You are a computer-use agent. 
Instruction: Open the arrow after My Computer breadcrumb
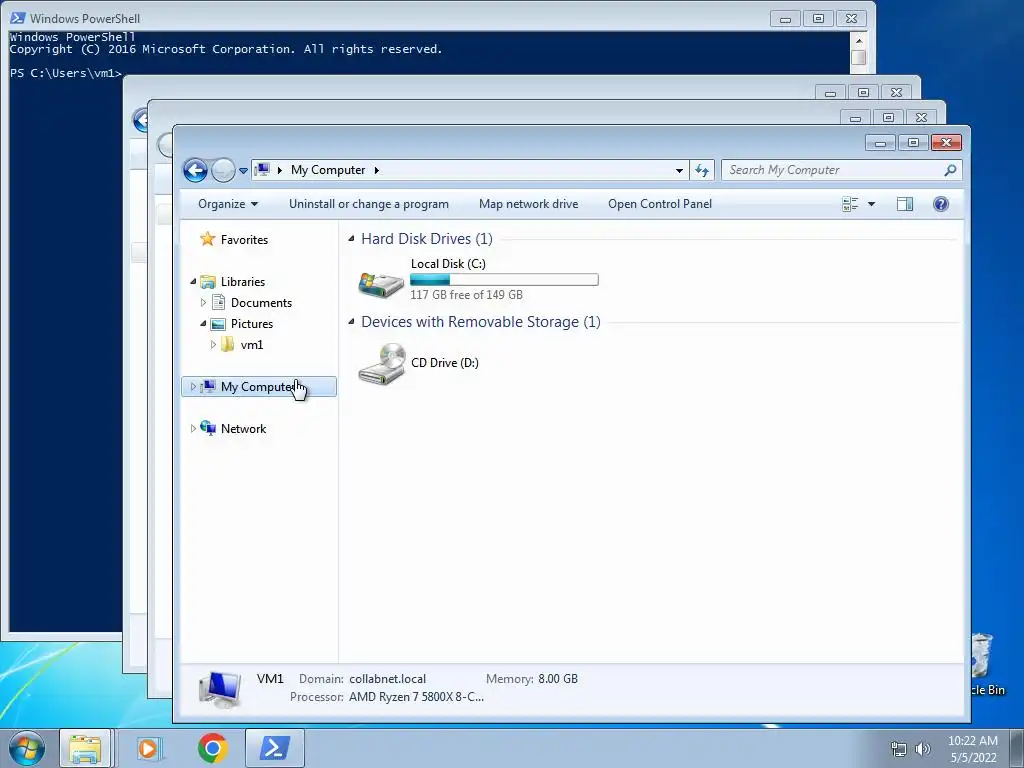[377, 170]
